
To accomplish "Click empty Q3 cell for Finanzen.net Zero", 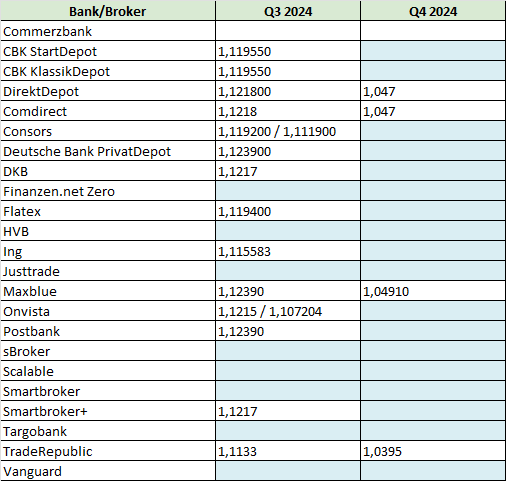I will 288,191.
